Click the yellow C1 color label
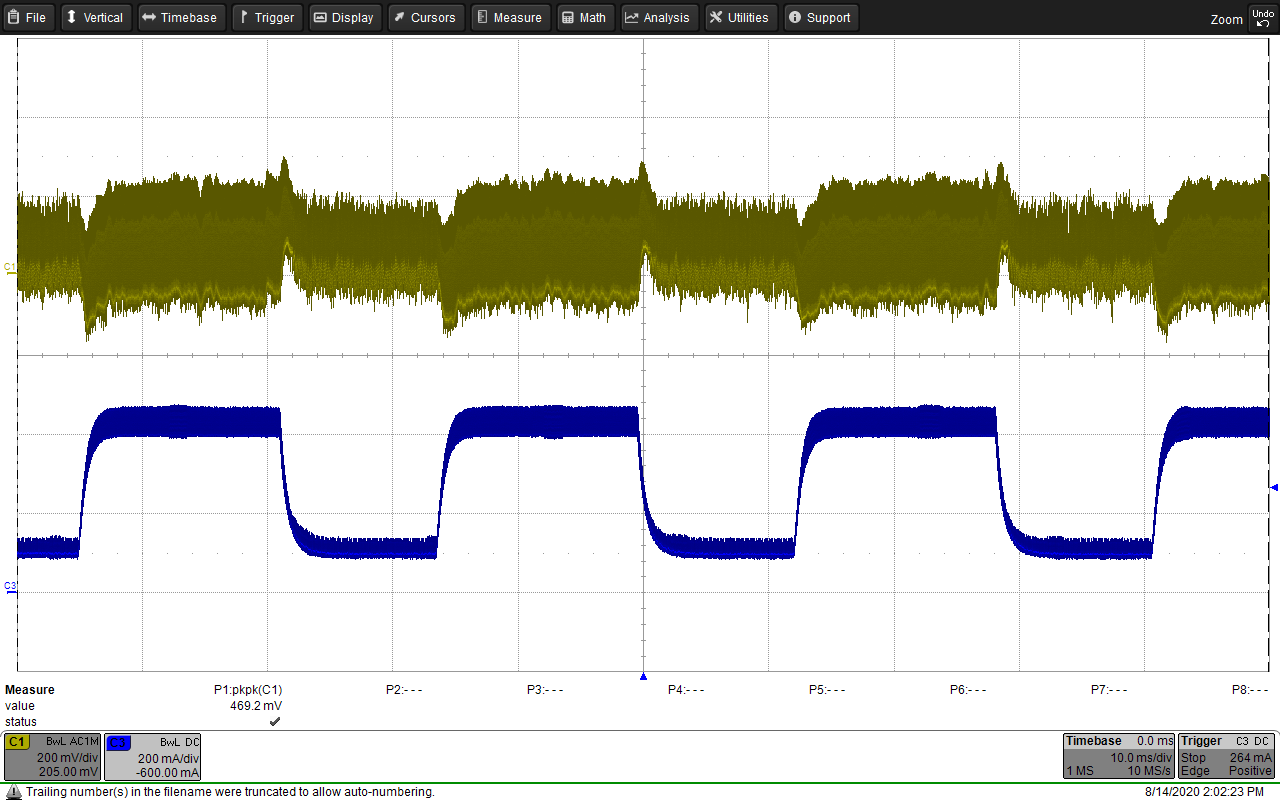The height and width of the screenshot is (800, 1280). pos(17,742)
